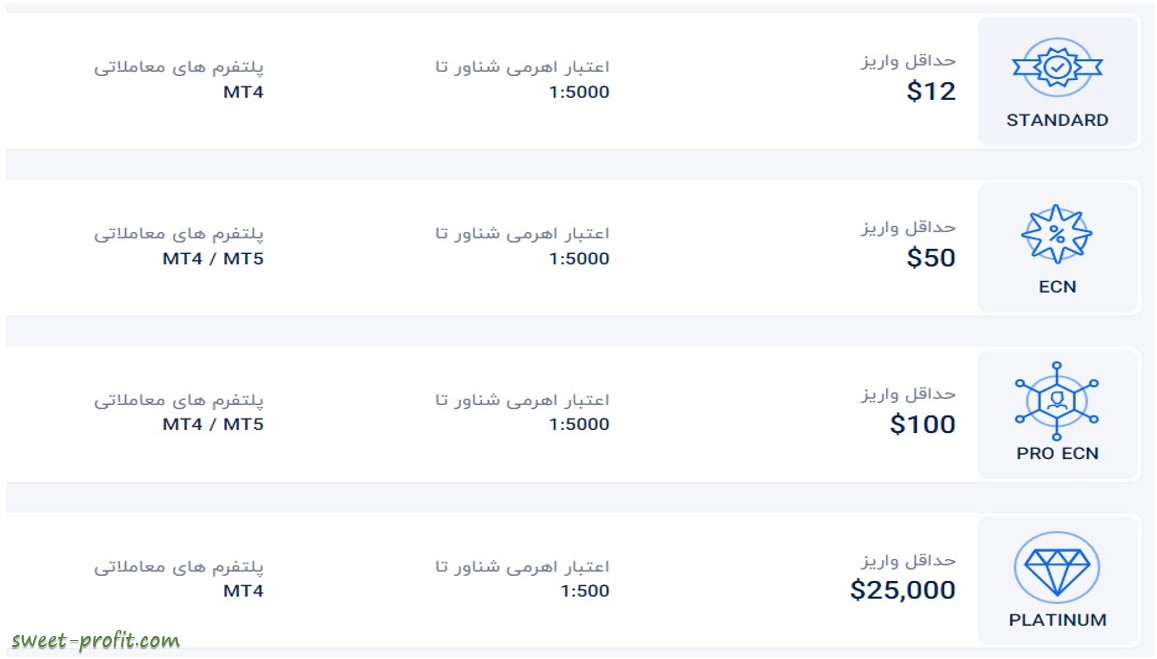Click the 1:5000 leverage in STANDARD row
Screen dimensions: 1157x659
(x=579, y=92)
